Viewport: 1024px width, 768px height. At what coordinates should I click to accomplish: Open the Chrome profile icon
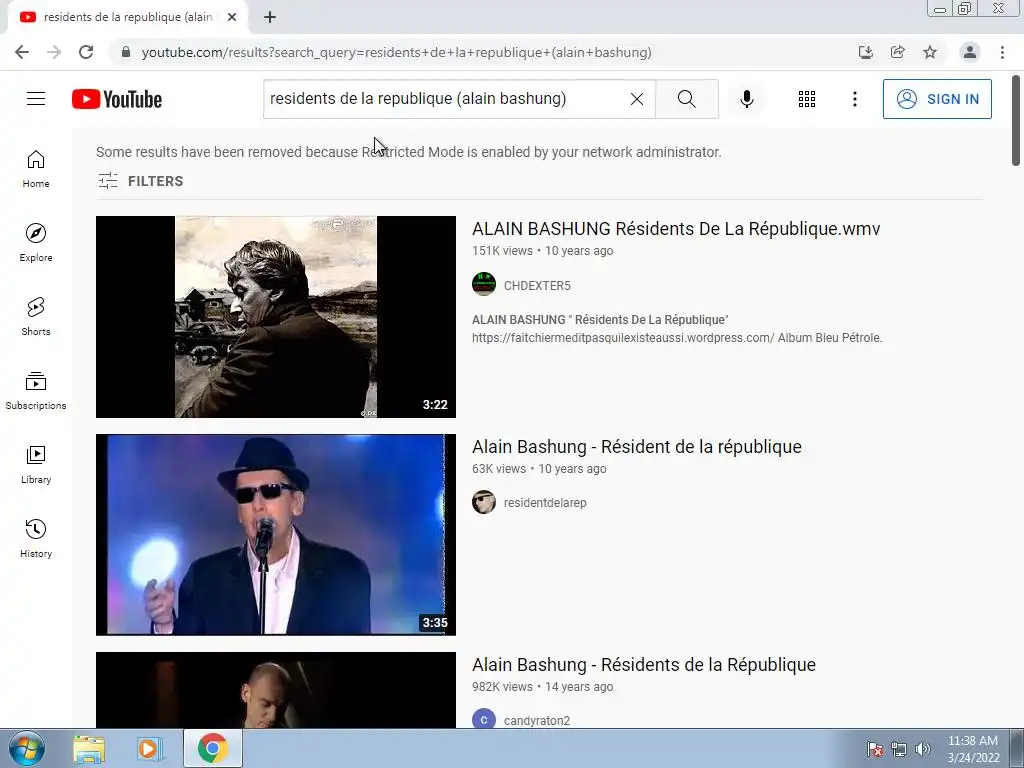[x=970, y=52]
